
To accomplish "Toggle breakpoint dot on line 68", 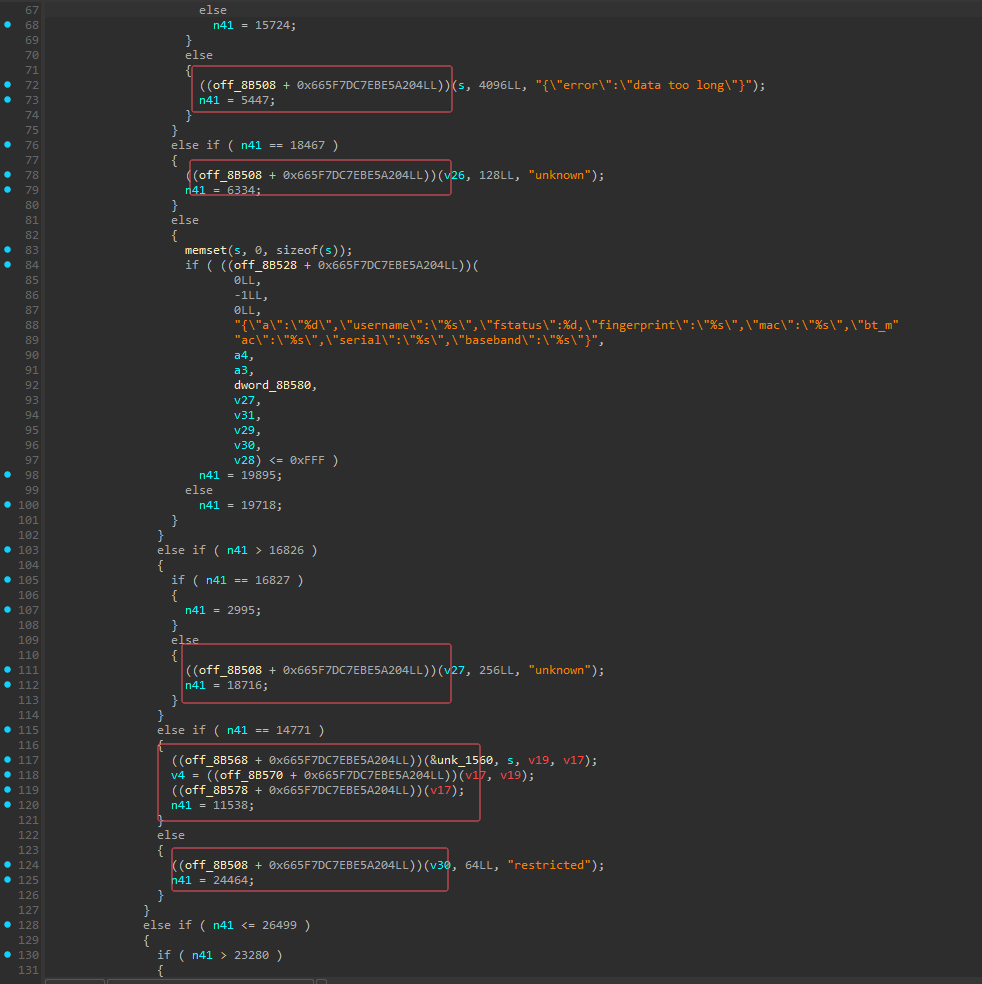I will [8, 25].
